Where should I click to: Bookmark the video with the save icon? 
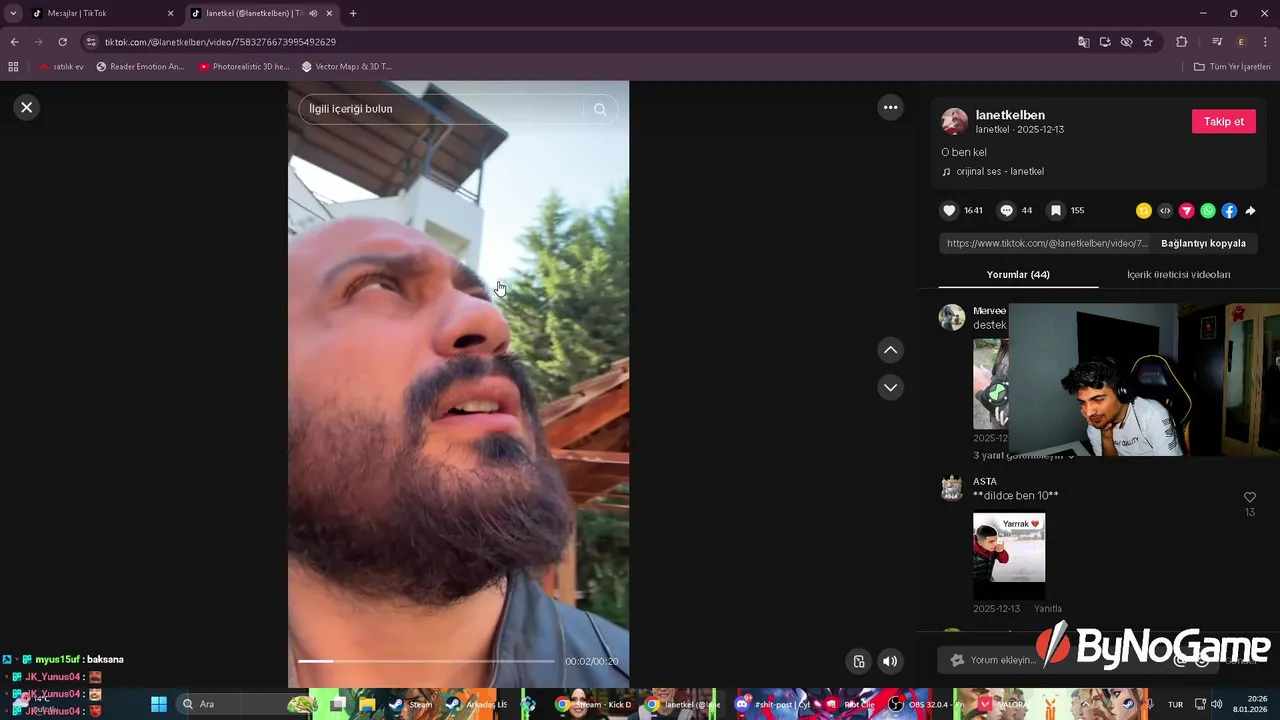click(1055, 210)
